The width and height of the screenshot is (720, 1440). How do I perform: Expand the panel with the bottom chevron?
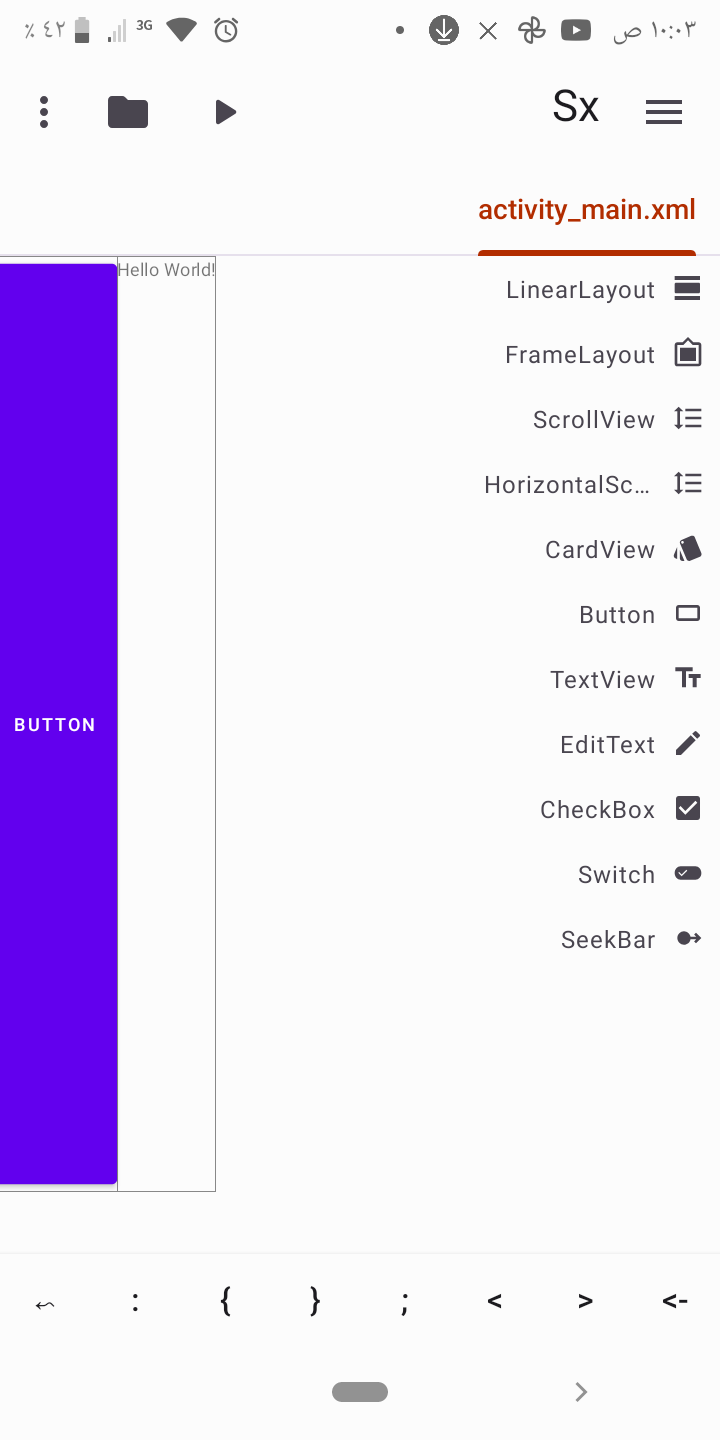point(581,1391)
